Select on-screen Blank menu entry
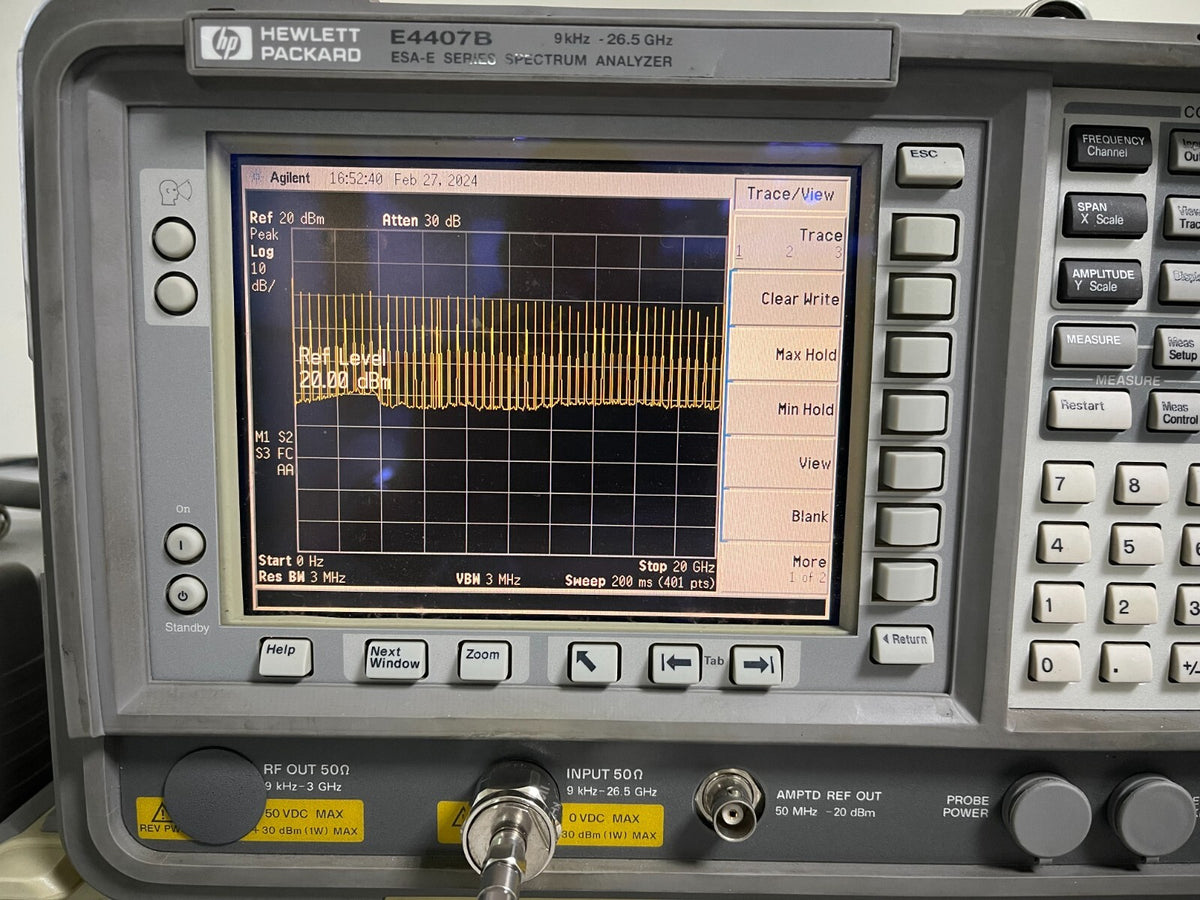This screenshot has height=900, width=1200. (x=776, y=516)
